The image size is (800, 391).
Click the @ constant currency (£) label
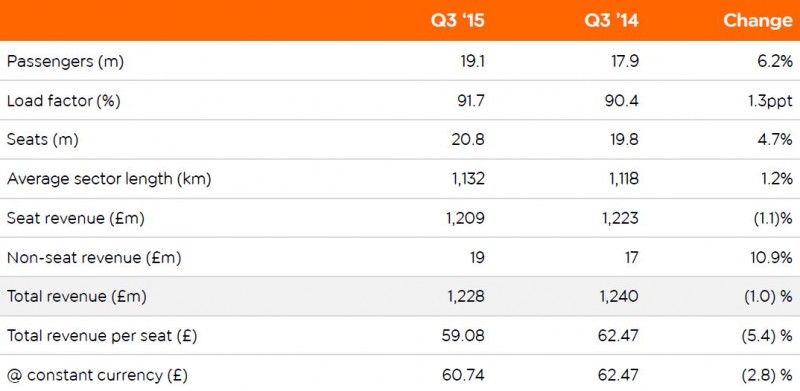[97, 376]
